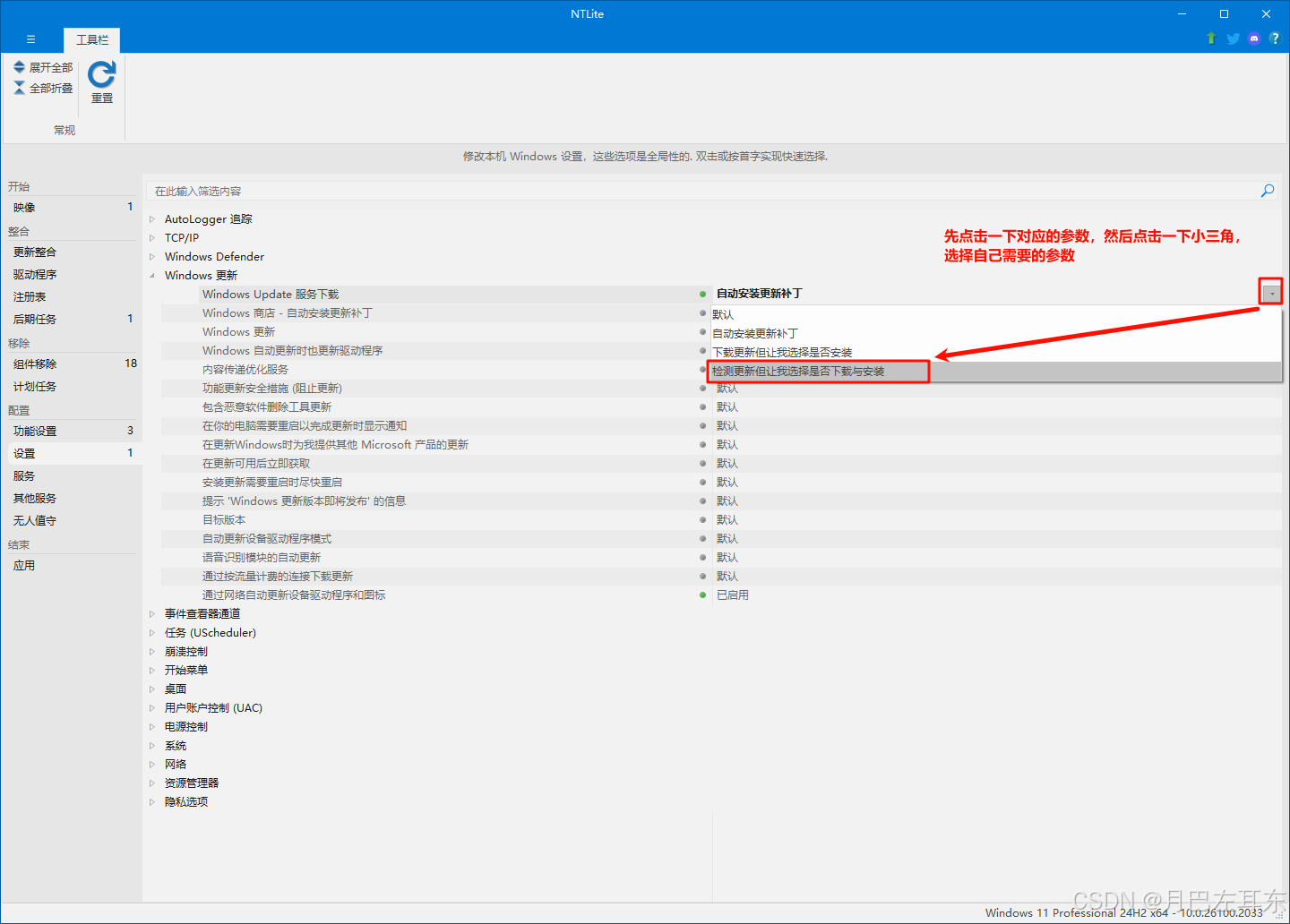The height and width of the screenshot is (924, 1290).
Task: Click the hamburger menu icon
Action: 30,39
